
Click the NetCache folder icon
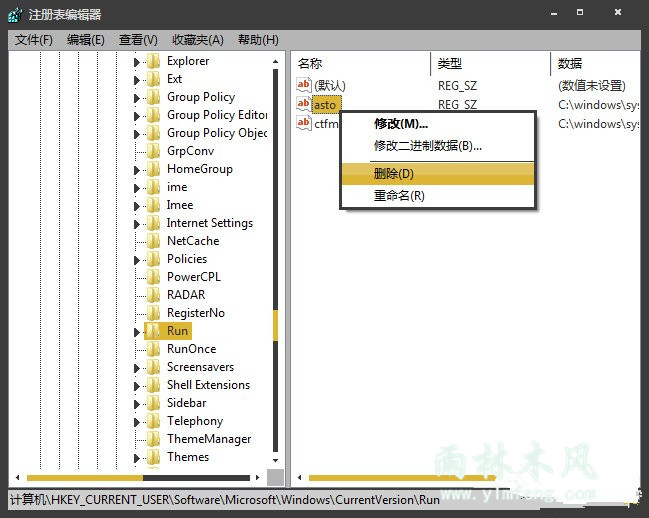(x=154, y=241)
